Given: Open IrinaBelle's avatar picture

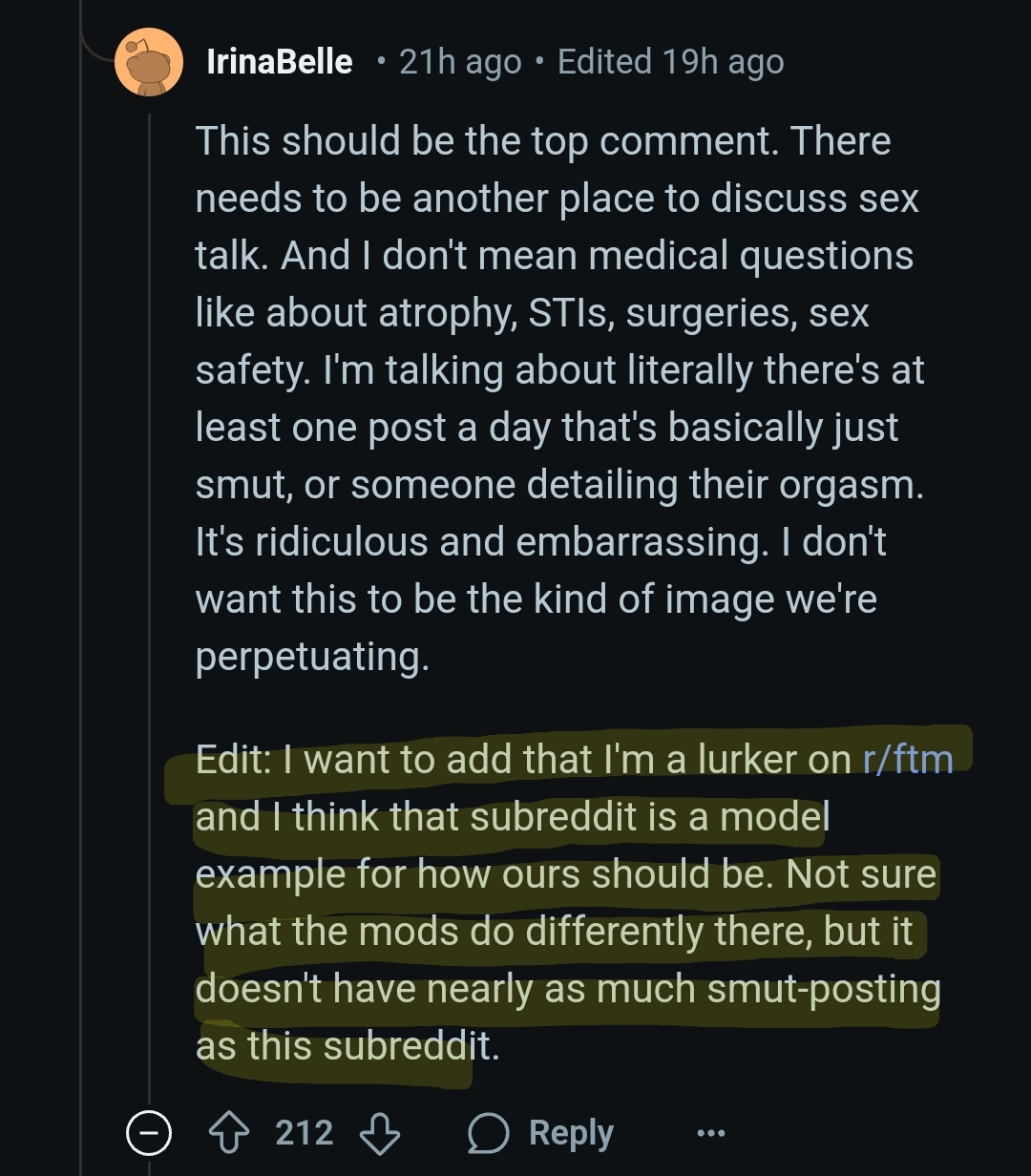Looking at the screenshot, I should tap(148, 62).
